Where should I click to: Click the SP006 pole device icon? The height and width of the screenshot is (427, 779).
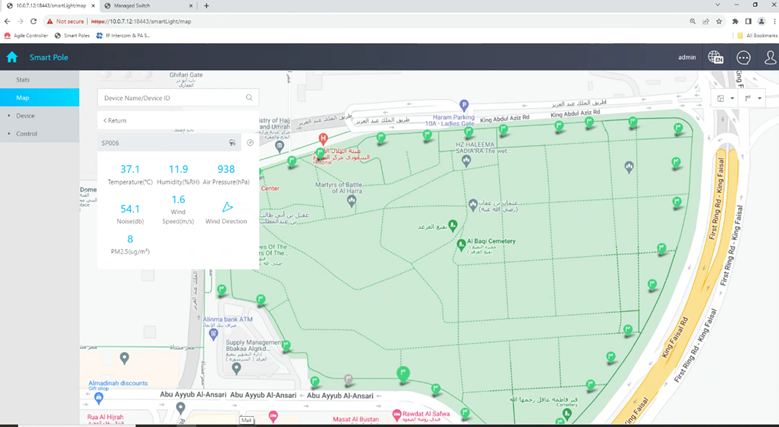click(232, 143)
